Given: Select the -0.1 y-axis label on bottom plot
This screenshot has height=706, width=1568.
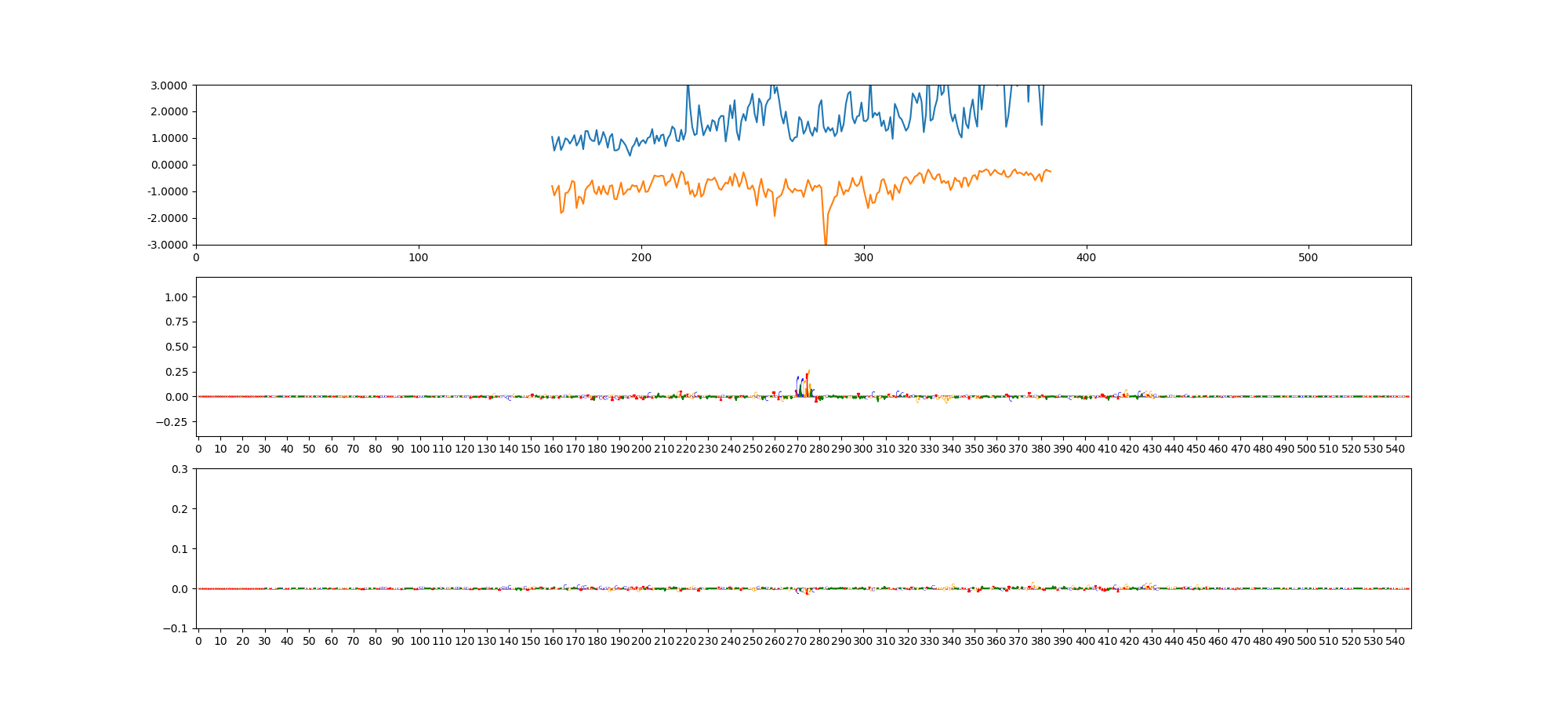Looking at the screenshot, I should pos(176,628).
